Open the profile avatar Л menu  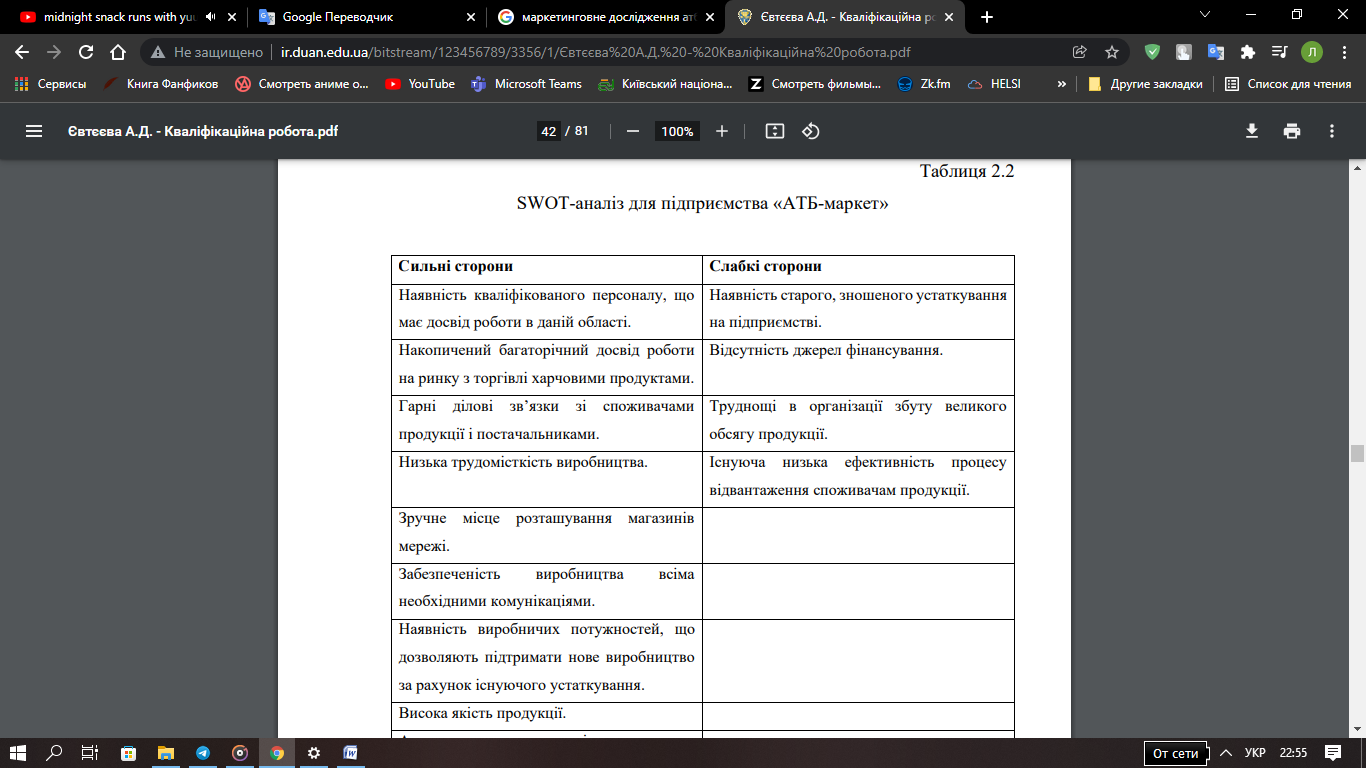tap(1311, 52)
